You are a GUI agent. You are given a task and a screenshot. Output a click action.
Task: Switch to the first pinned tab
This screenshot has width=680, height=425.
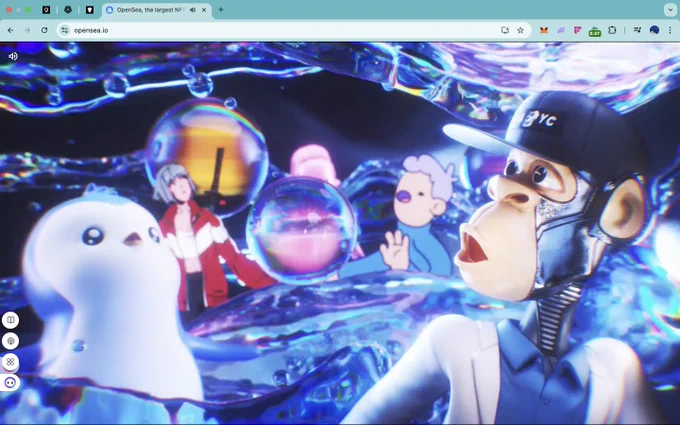(x=46, y=10)
